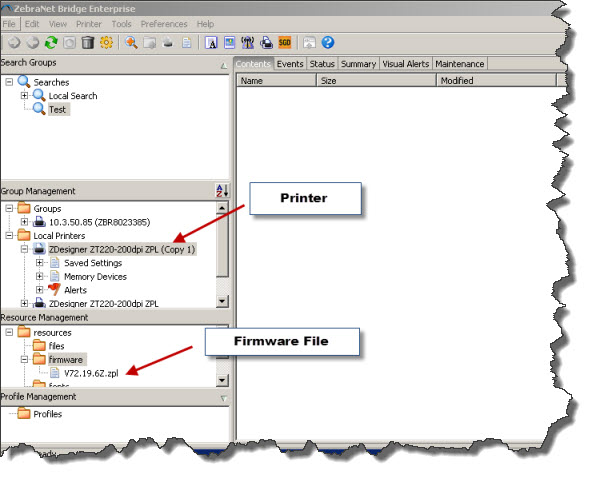
Task: Collapse the Searches tree node
Action: [9, 82]
